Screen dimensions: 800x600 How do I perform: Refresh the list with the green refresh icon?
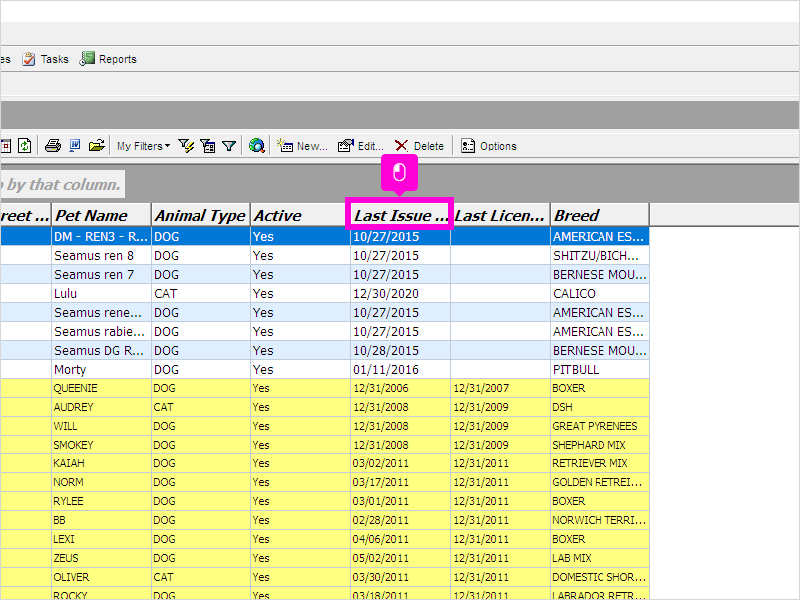click(24, 146)
